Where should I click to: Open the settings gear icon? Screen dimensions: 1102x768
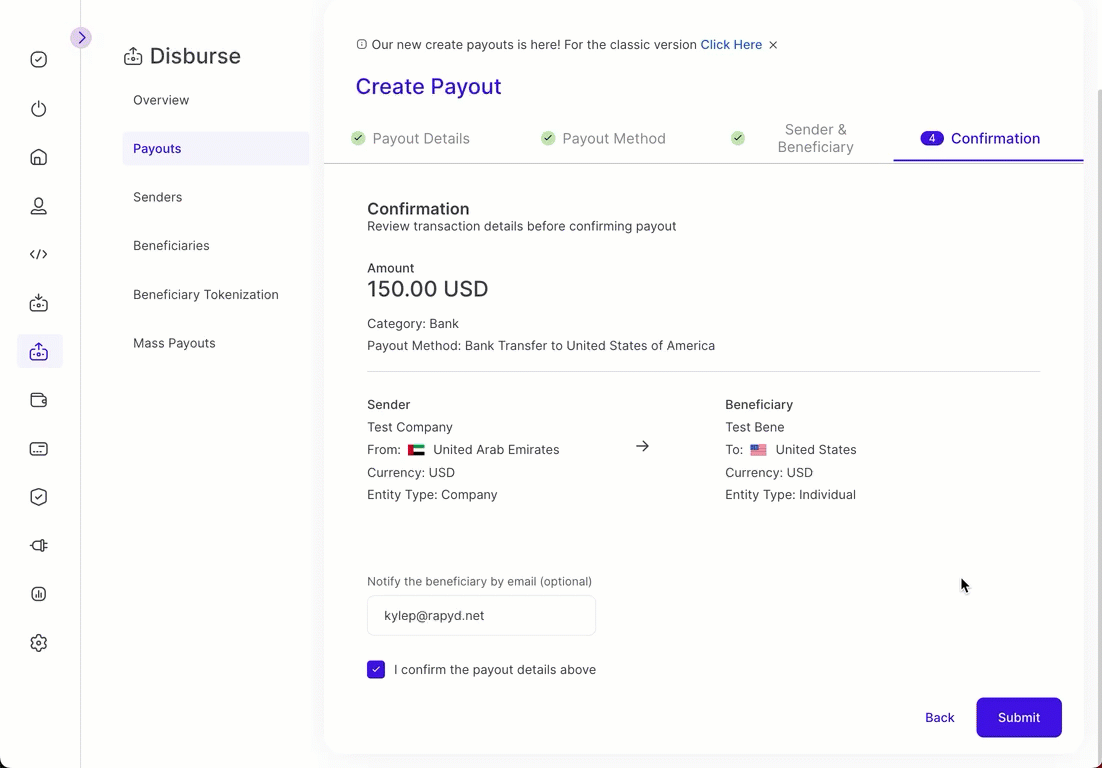[39, 643]
